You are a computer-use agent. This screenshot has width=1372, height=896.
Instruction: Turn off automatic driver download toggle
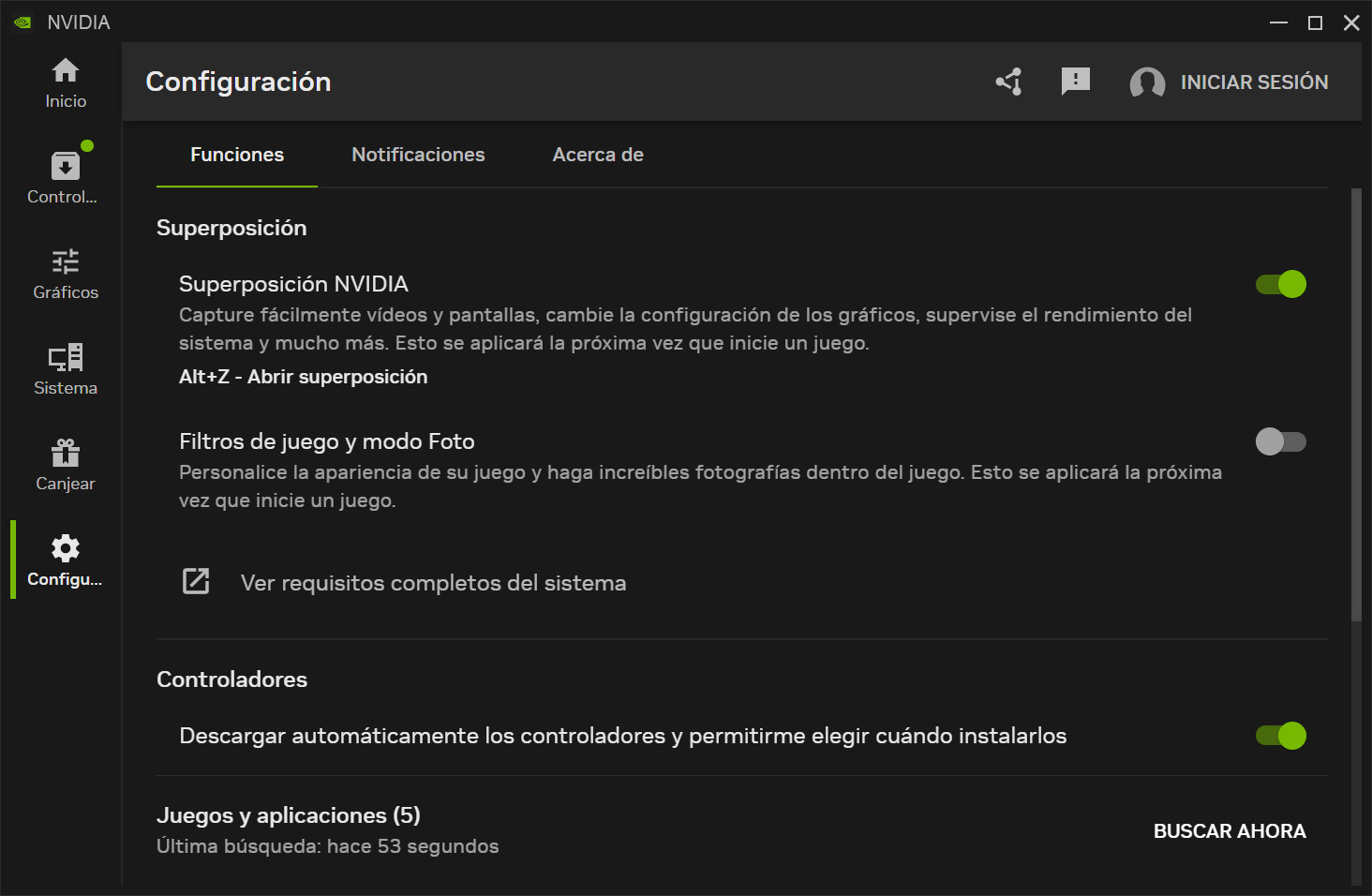1280,736
